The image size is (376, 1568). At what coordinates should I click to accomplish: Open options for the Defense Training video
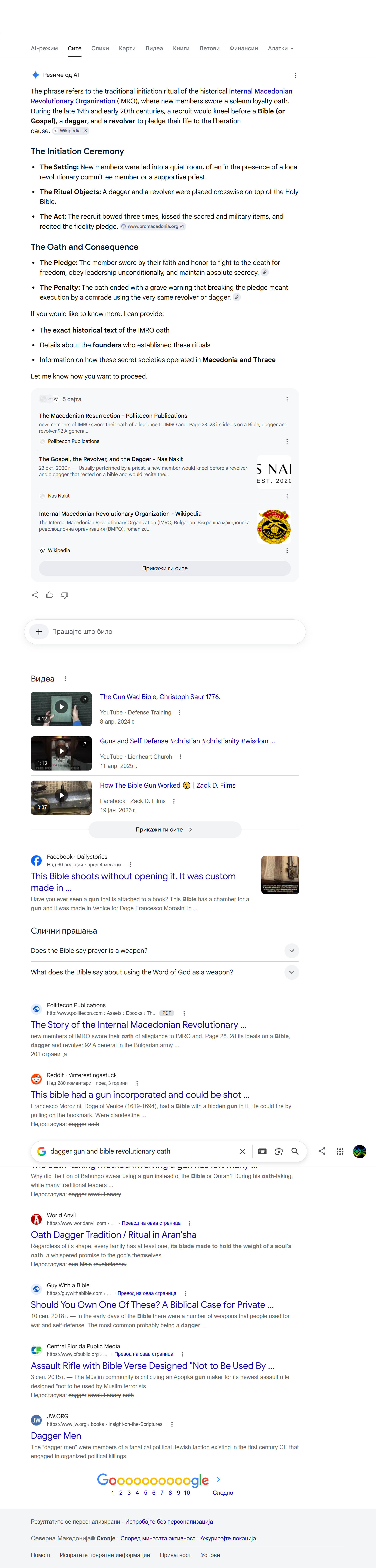coord(179,713)
